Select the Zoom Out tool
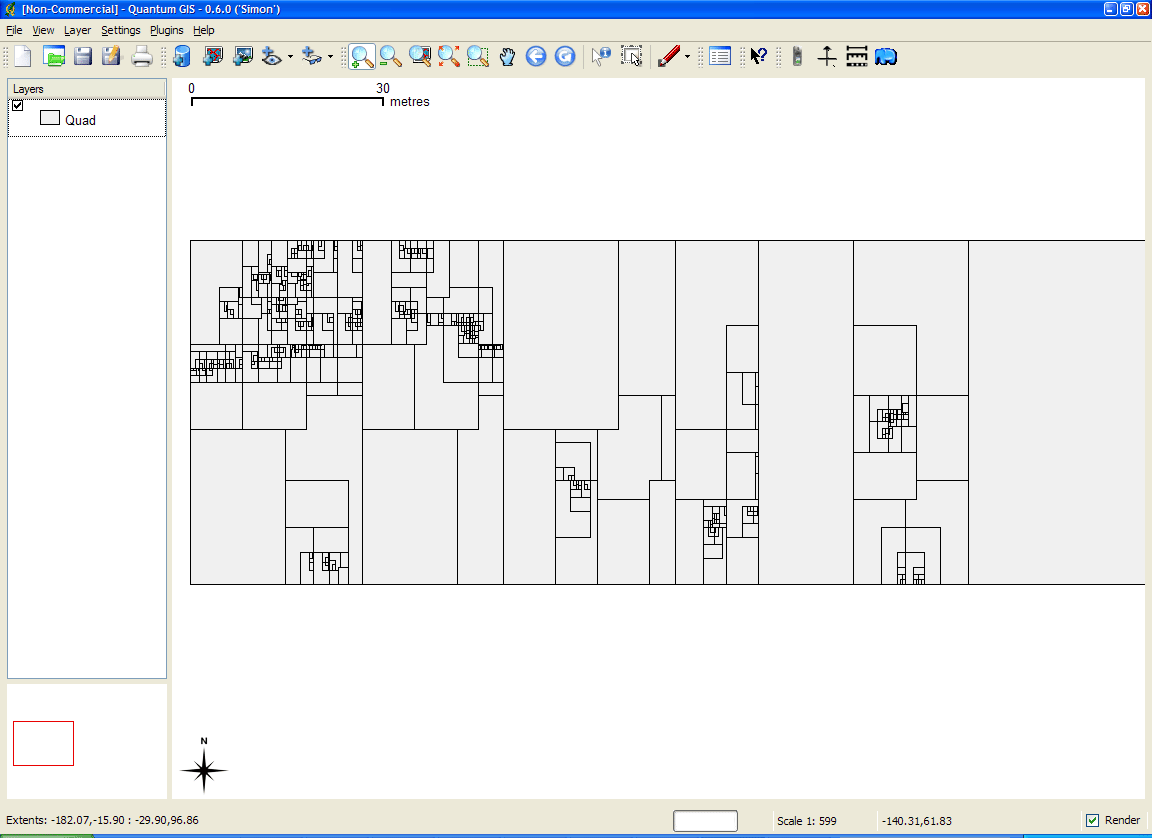Screen dimensions: 1152x838 390,57
